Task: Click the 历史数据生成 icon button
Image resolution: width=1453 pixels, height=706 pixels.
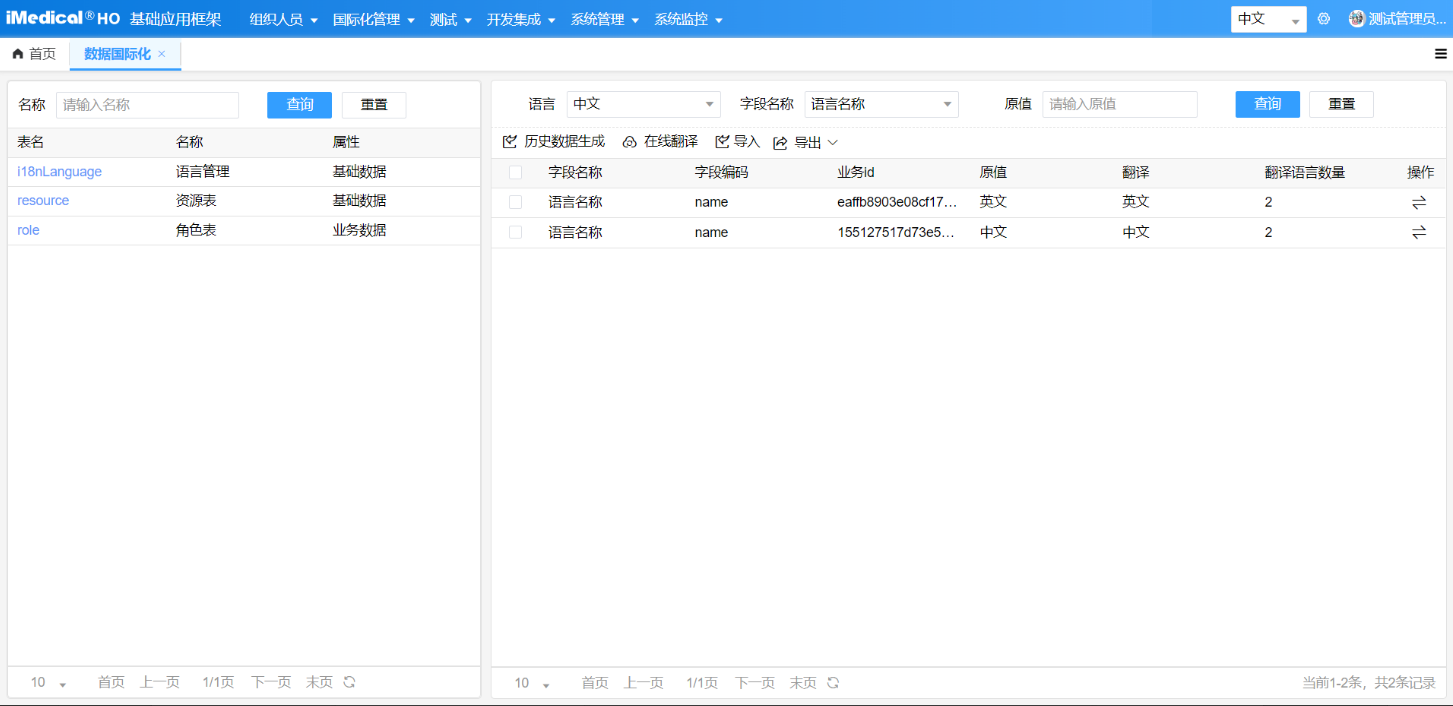Action: coord(510,142)
